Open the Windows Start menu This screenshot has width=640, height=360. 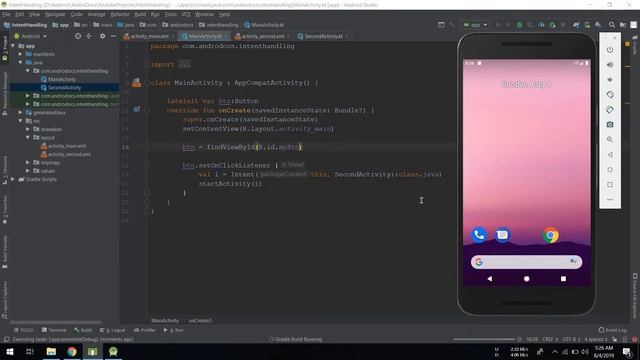coord(9,351)
